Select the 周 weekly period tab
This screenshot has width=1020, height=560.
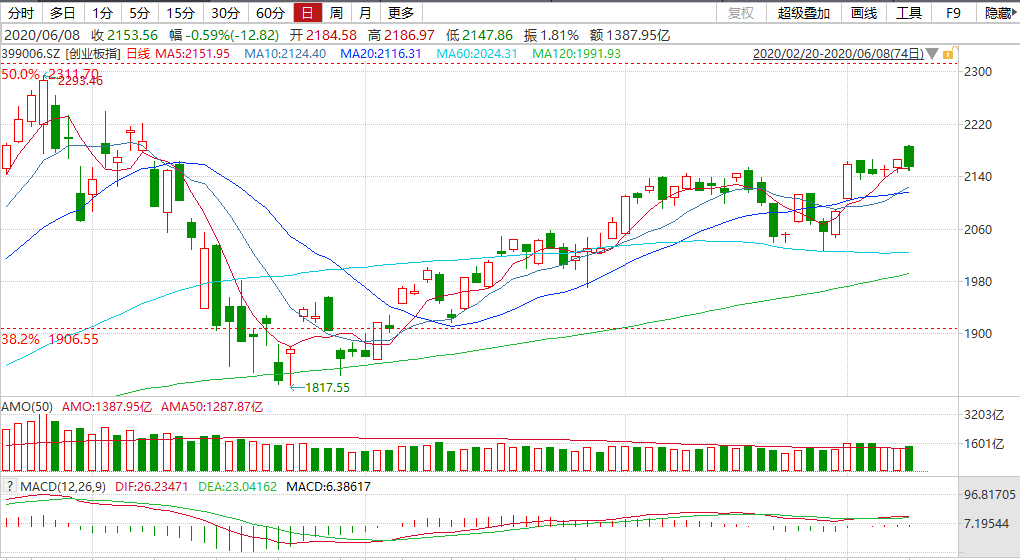(336, 13)
